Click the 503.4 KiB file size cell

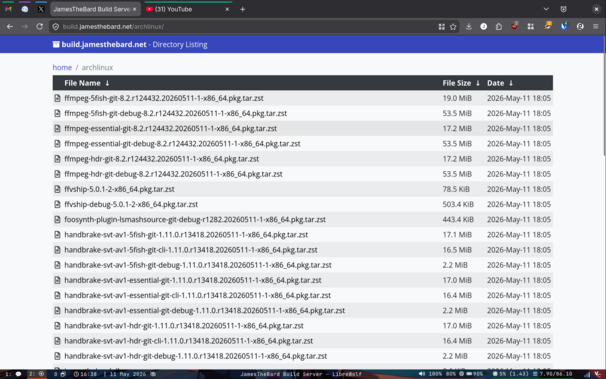[458, 204]
